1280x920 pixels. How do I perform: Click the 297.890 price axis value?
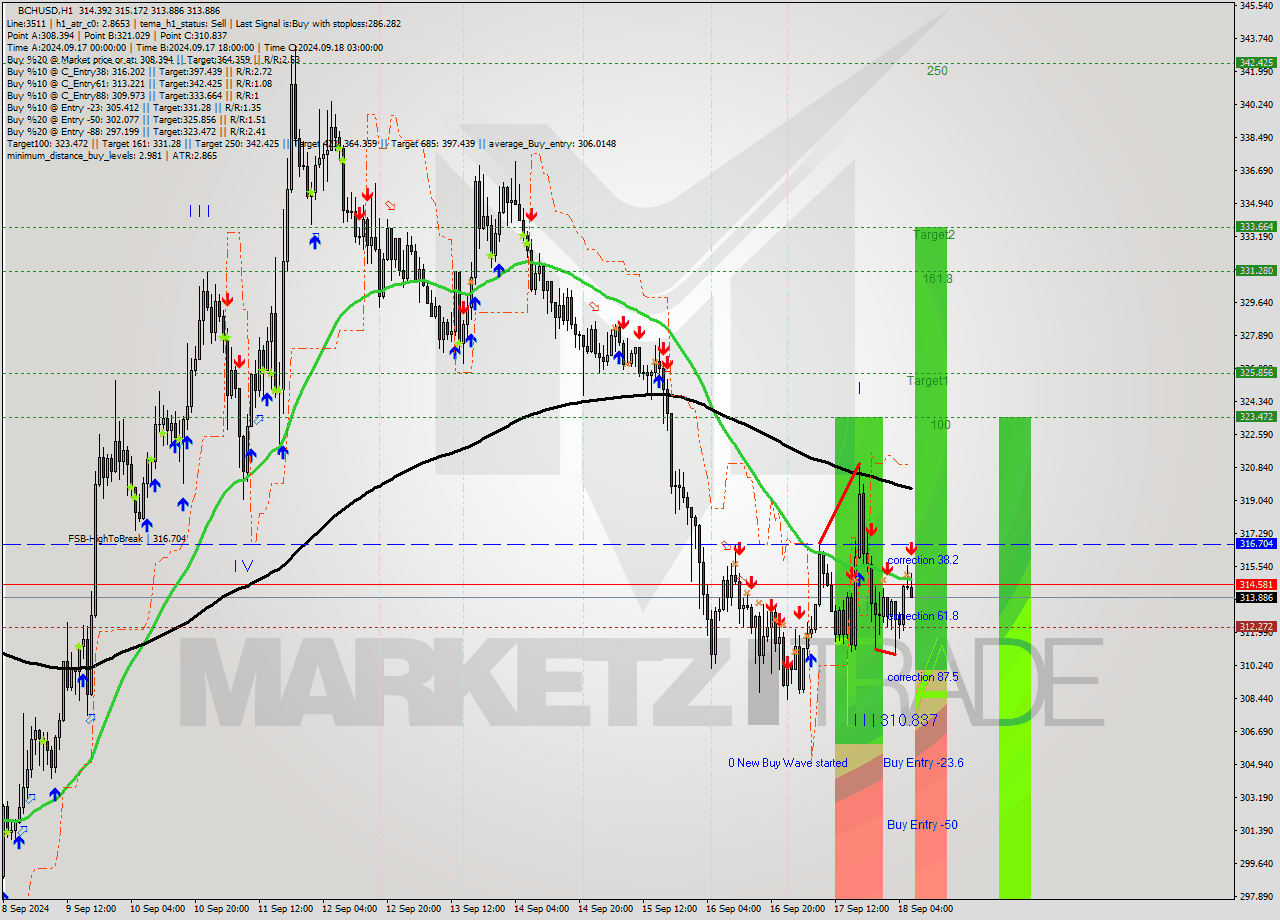point(1256,896)
